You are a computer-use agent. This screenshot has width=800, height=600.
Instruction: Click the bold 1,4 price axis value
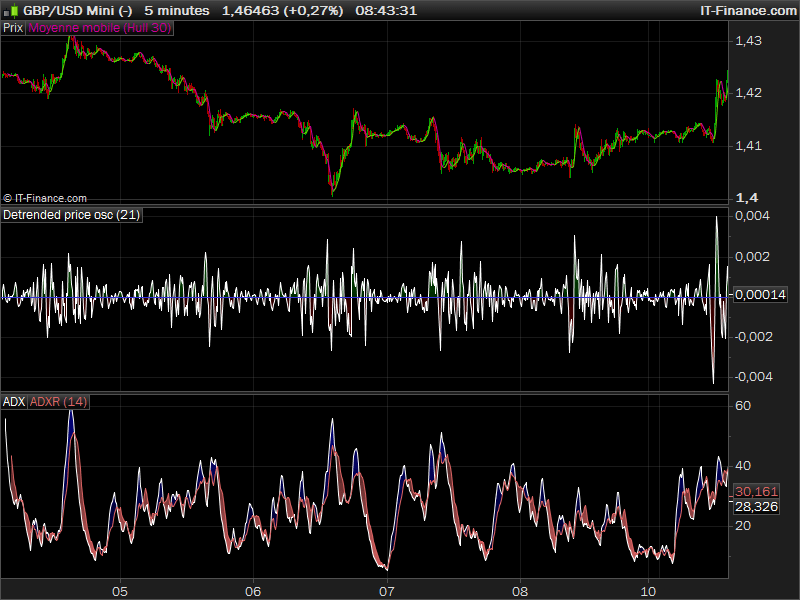(x=747, y=198)
